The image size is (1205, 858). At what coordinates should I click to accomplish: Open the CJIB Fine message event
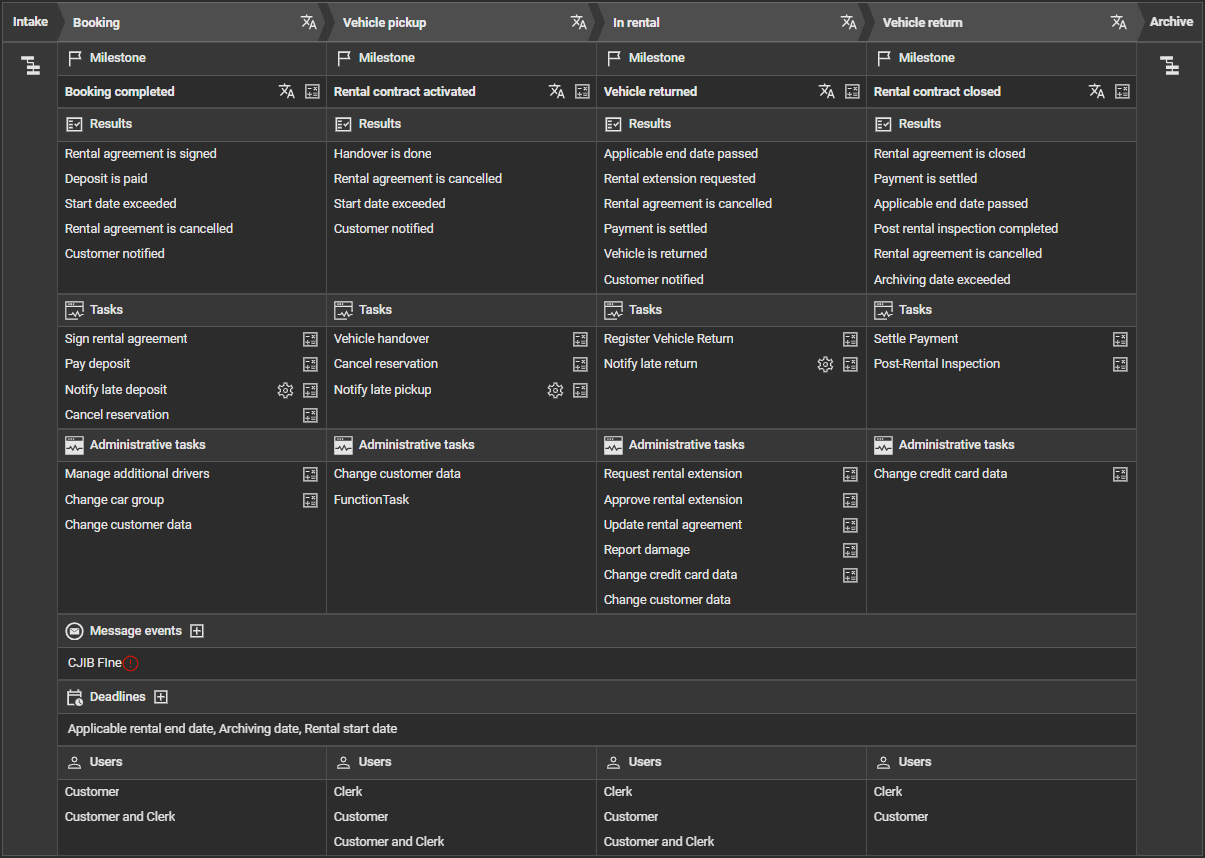(94, 663)
